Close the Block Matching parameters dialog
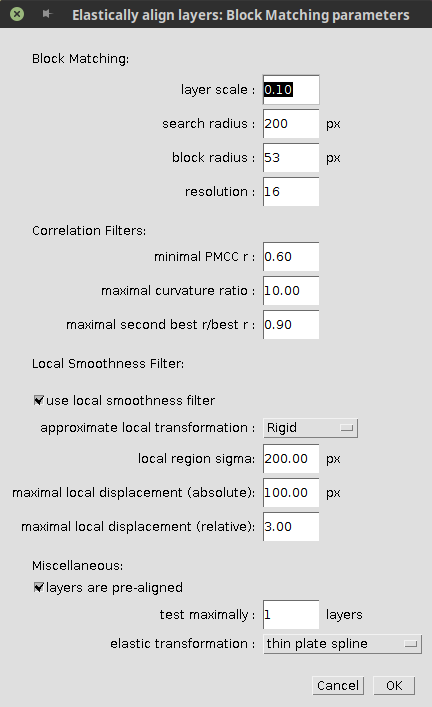 coord(17,14)
